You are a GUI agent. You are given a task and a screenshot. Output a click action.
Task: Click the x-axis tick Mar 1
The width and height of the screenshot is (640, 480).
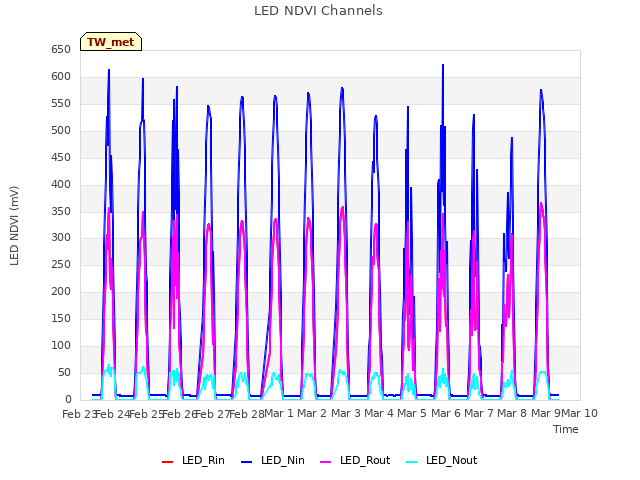click(x=279, y=413)
